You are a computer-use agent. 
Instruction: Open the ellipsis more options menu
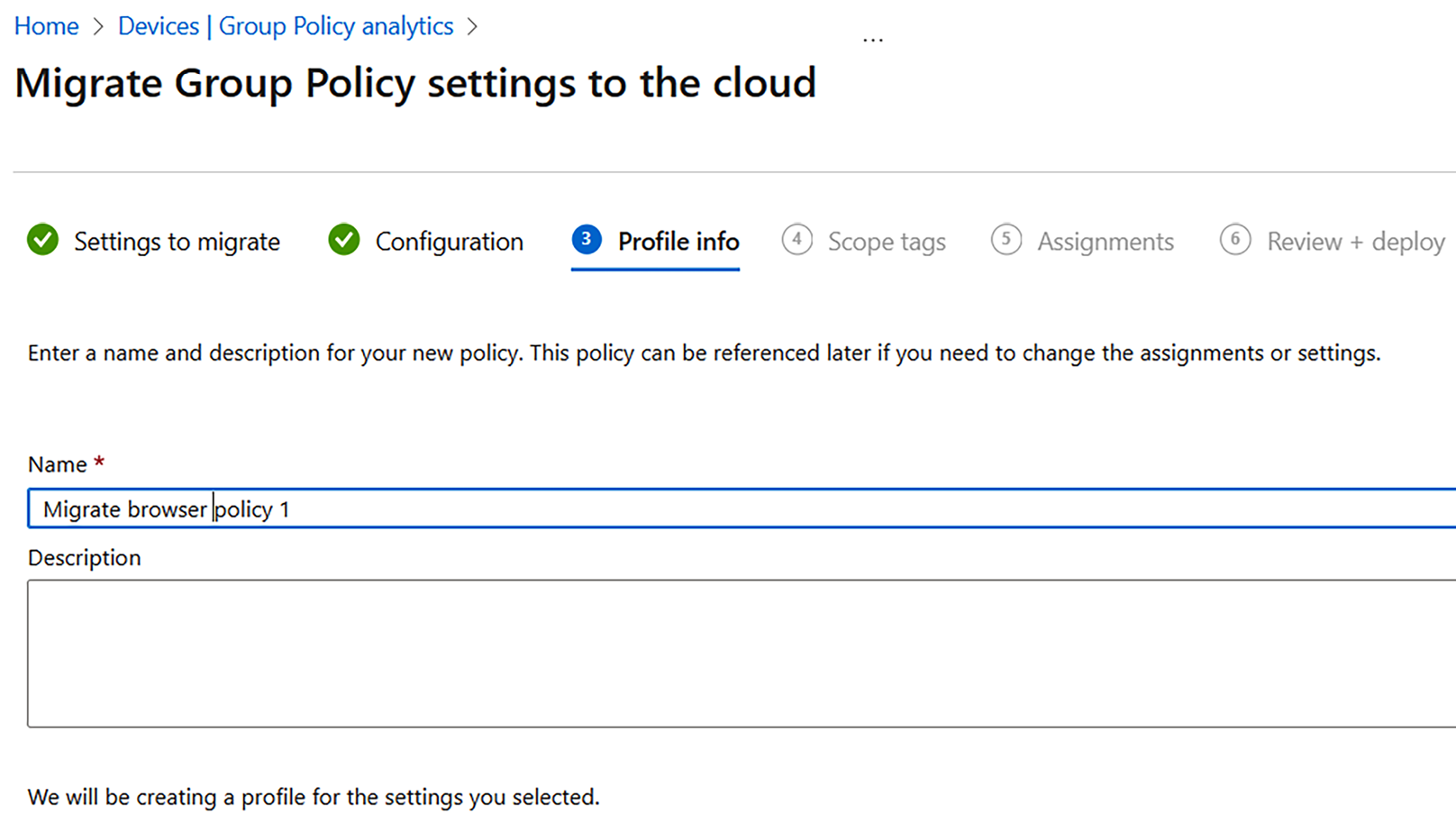pos(872,41)
